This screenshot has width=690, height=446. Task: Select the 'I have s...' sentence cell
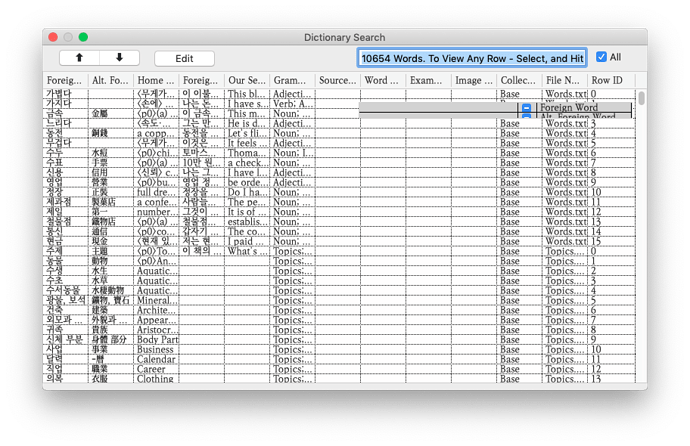coord(247,104)
